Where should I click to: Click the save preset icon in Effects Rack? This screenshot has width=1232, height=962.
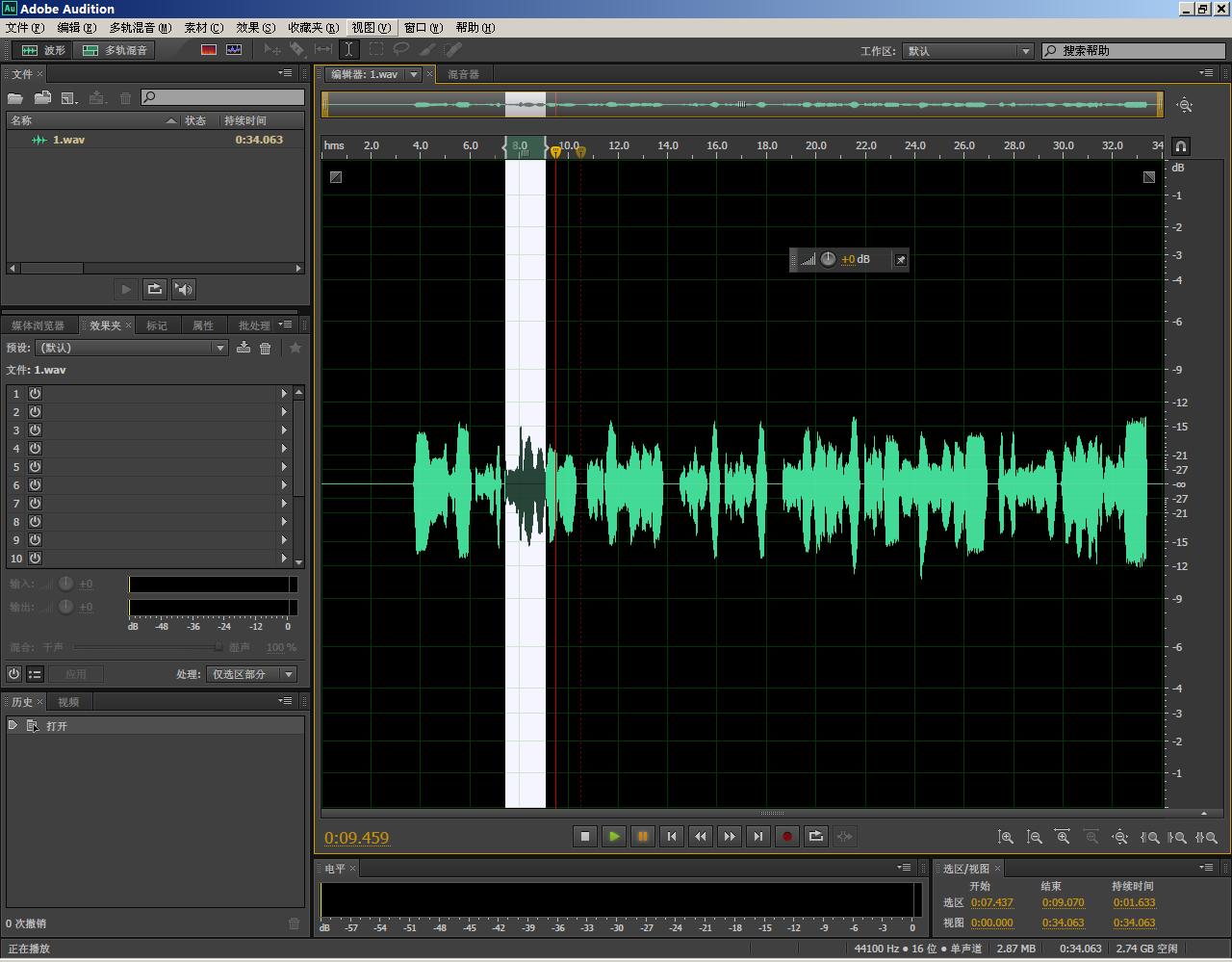click(244, 348)
